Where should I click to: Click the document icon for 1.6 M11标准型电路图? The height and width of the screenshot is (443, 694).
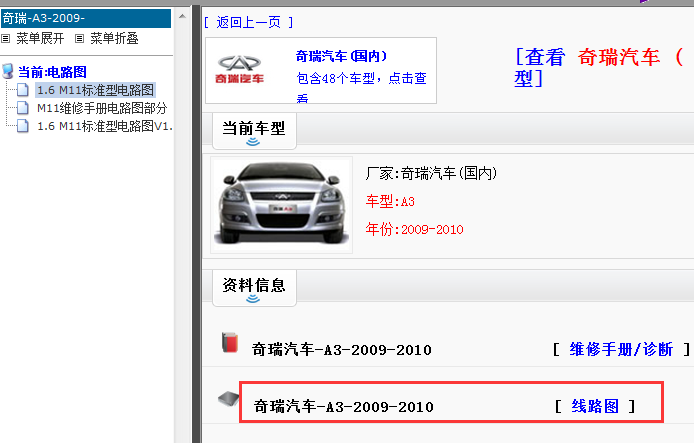pyautogui.click(x=23, y=90)
